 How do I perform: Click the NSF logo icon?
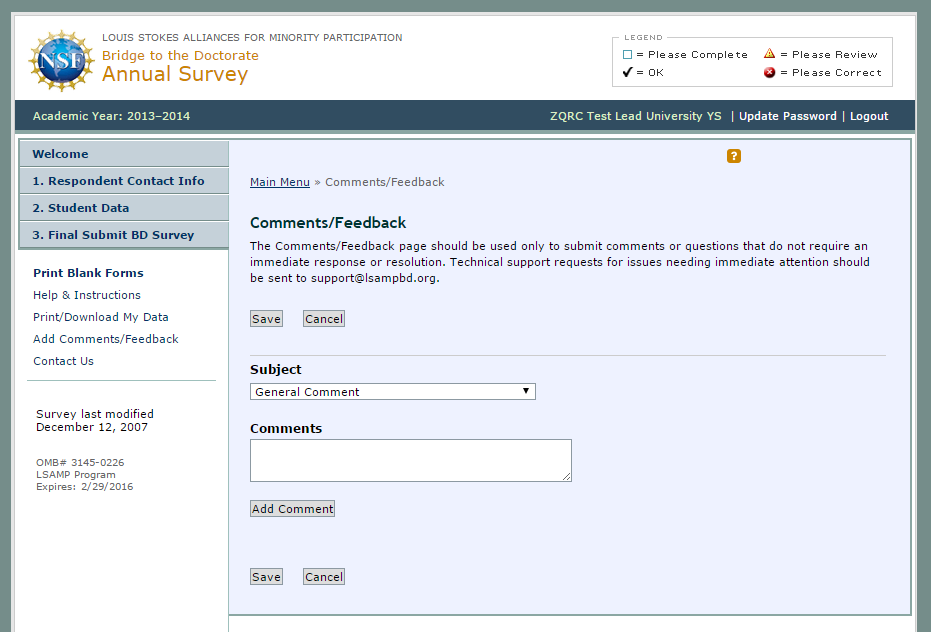(62, 62)
